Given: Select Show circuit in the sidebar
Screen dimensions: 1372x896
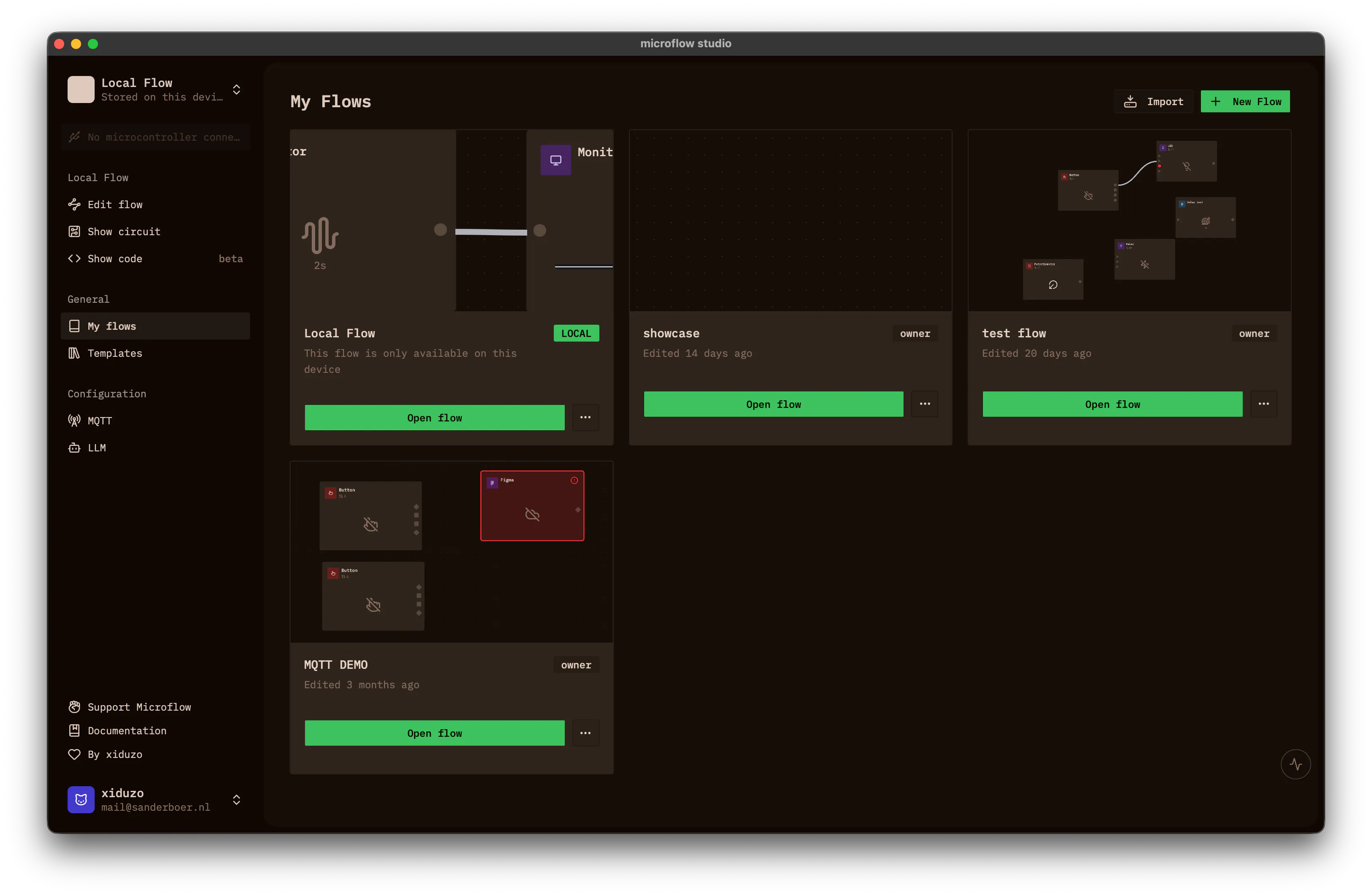Looking at the screenshot, I should [x=155, y=232].
